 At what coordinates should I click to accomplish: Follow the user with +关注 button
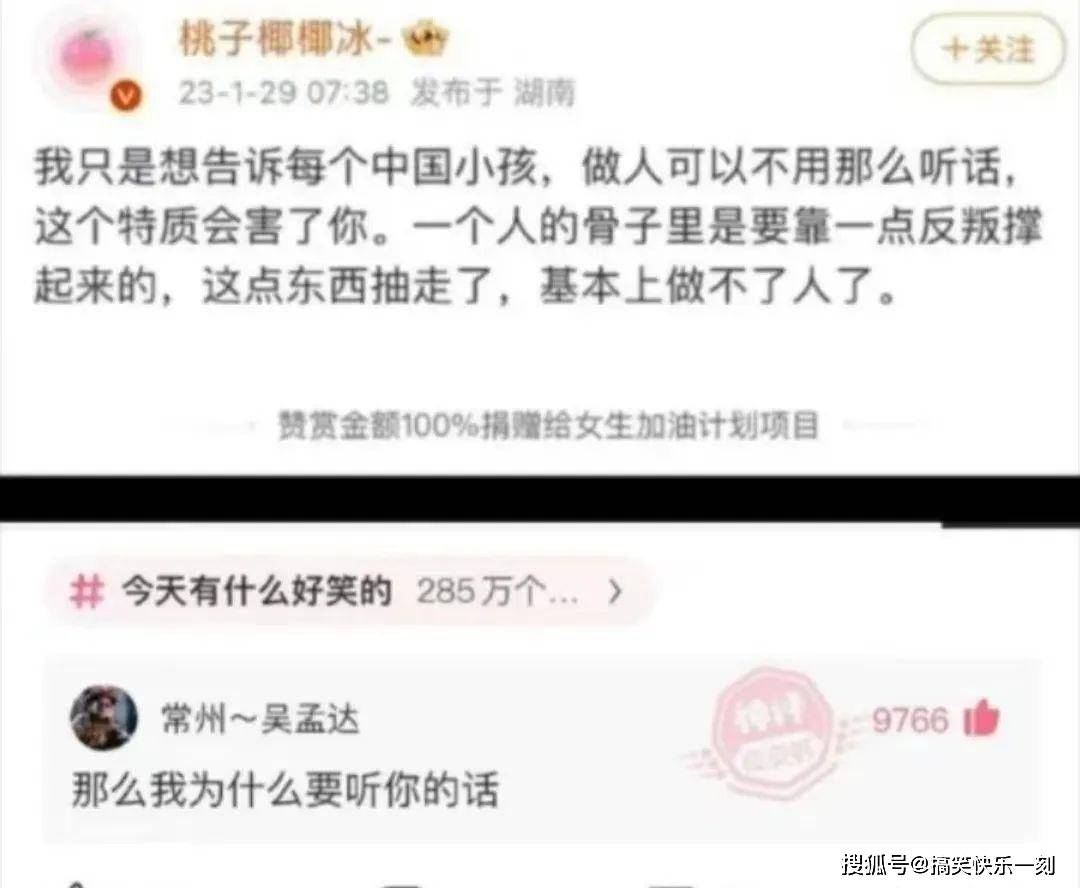(x=988, y=50)
